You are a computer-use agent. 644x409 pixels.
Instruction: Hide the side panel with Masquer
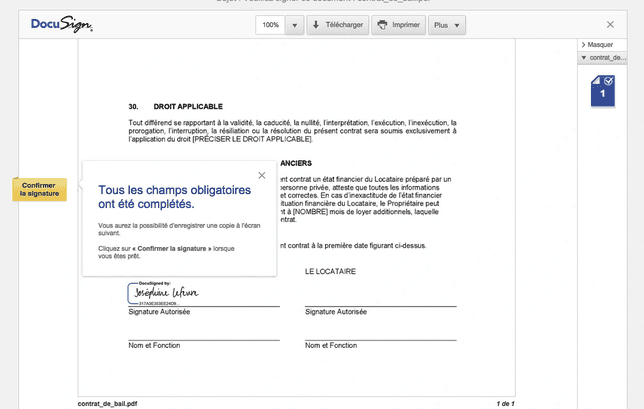598,44
